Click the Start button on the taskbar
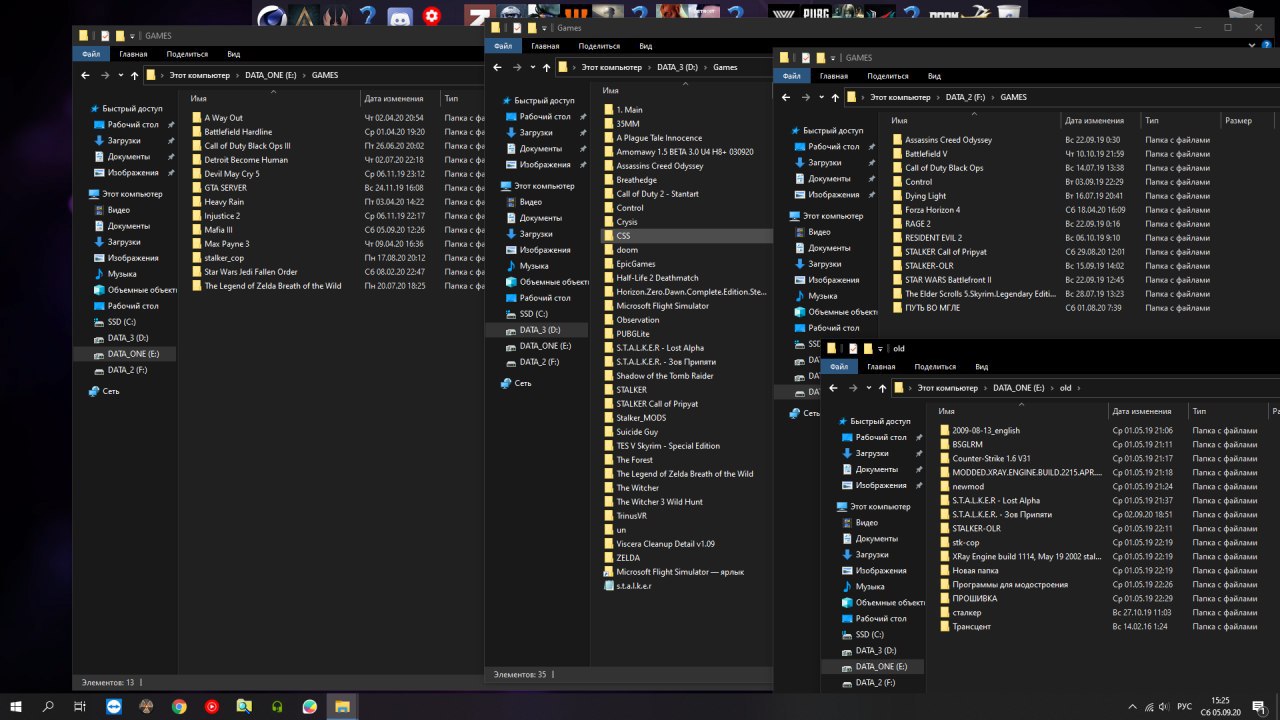The image size is (1280, 720). click(x=15, y=707)
